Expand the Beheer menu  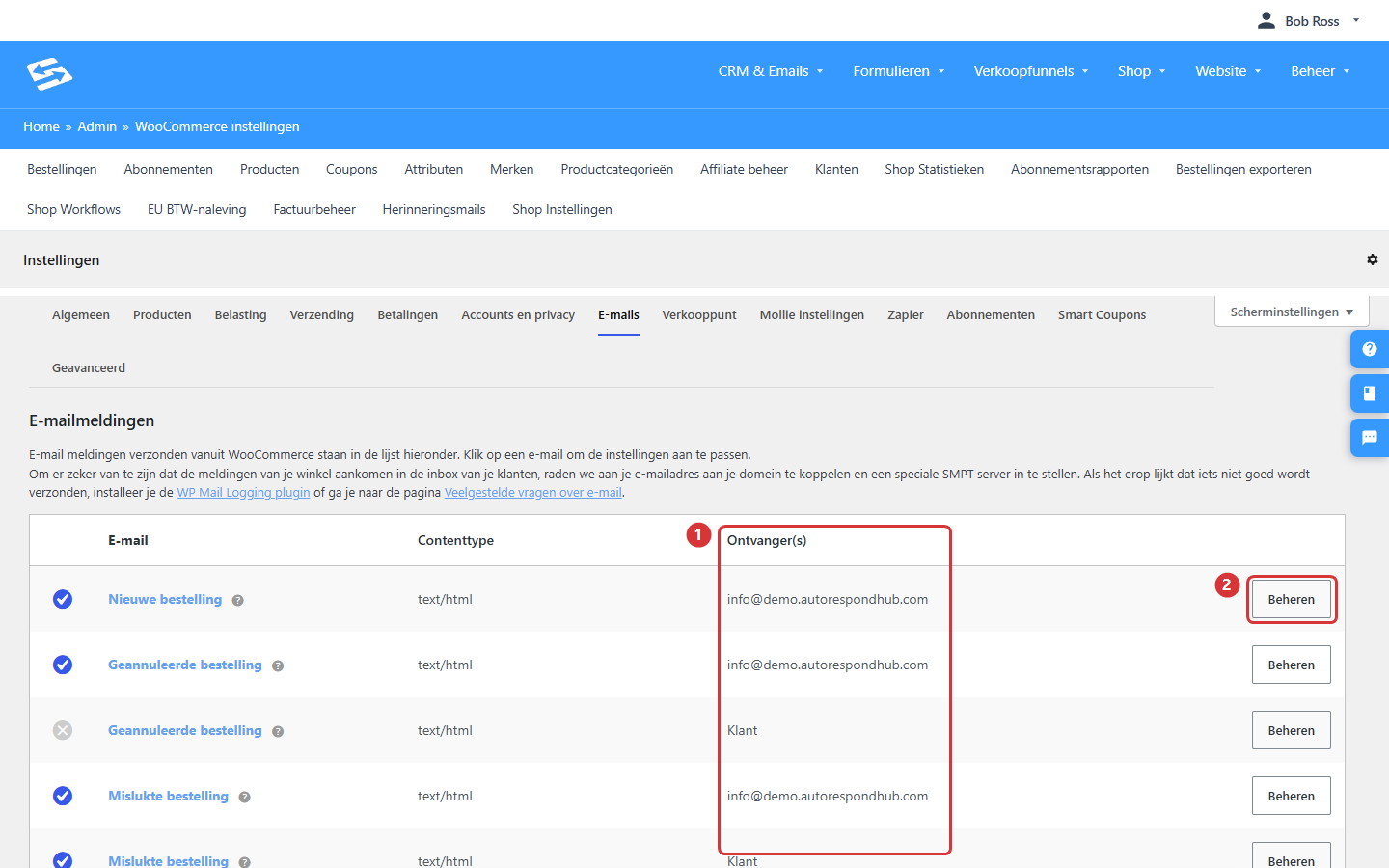(1321, 71)
